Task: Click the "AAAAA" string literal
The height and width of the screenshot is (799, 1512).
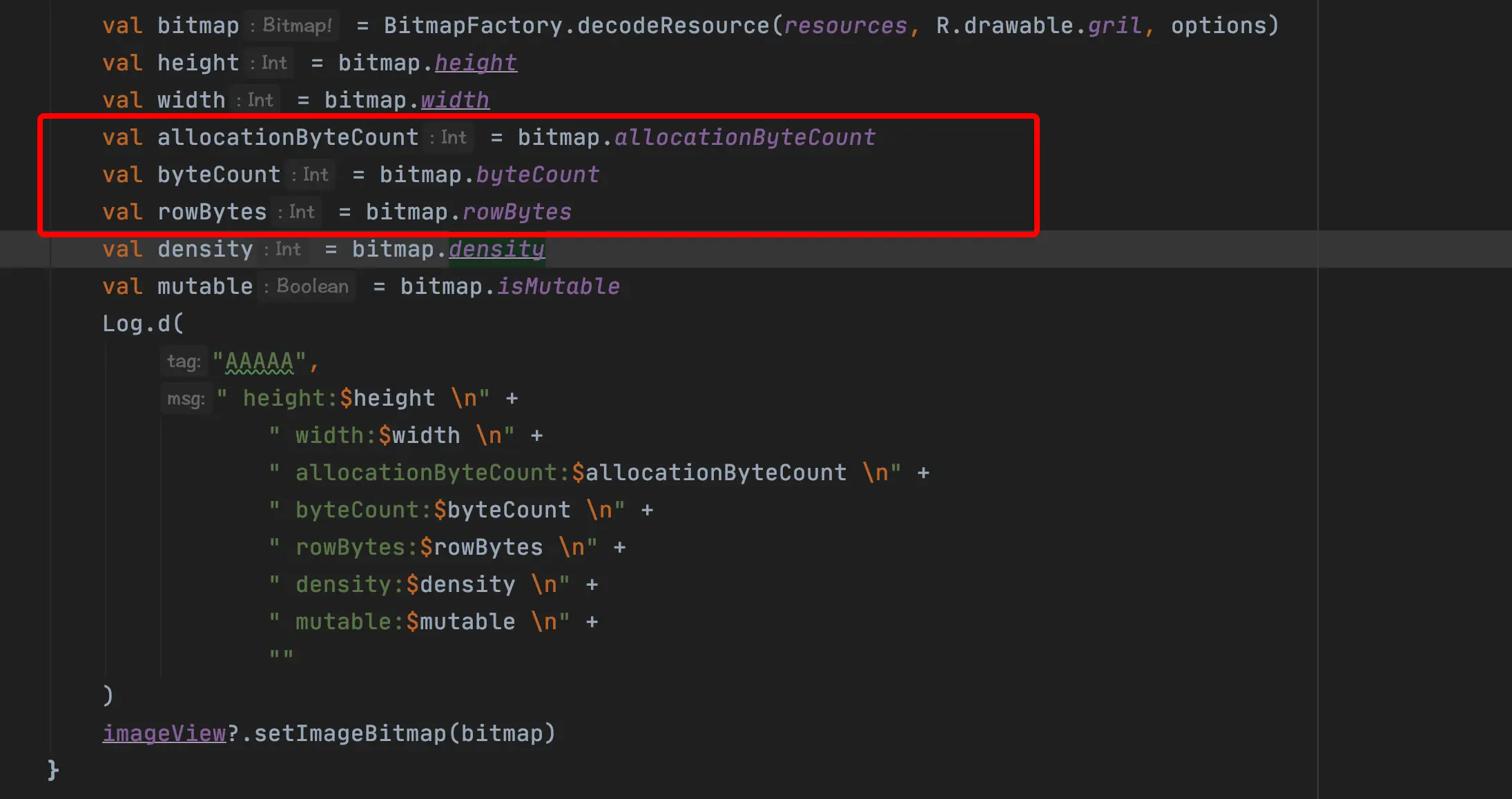Action: coord(260,362)
